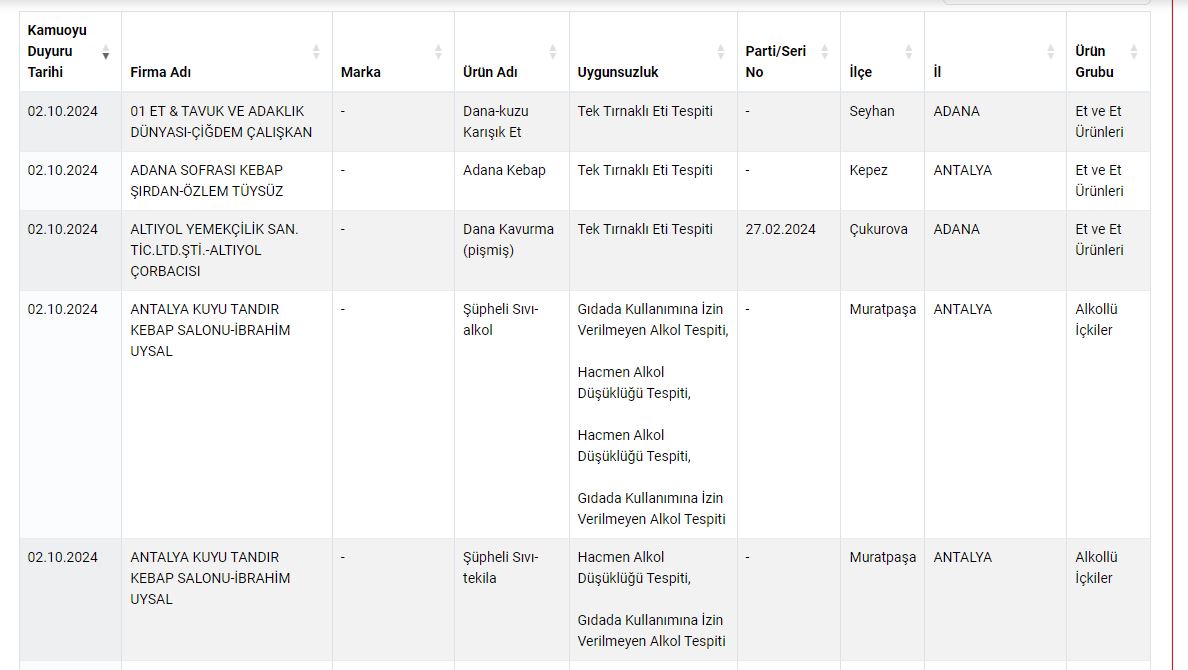Click the Marka column sort arrows
This screenshot has height=670, width=1188.
pyautogui.click(x=438, y=52)
